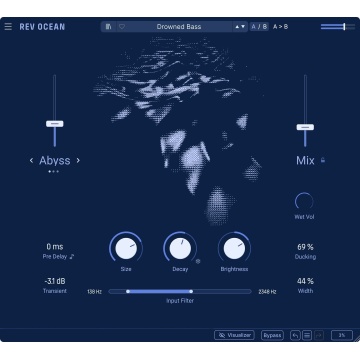This screenshot has height=360, width=360.
Task: Lock the Mix parameter
Action: click(323, 160)
